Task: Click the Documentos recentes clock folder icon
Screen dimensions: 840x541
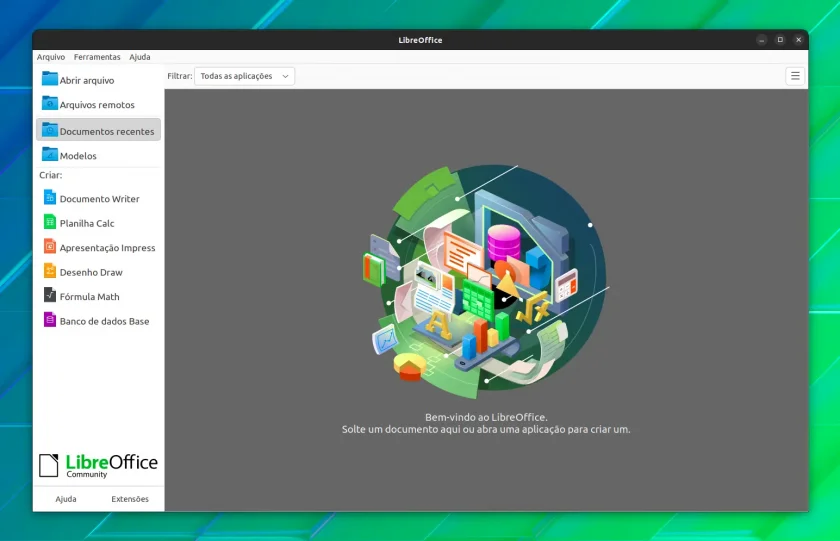Action: 50,130
